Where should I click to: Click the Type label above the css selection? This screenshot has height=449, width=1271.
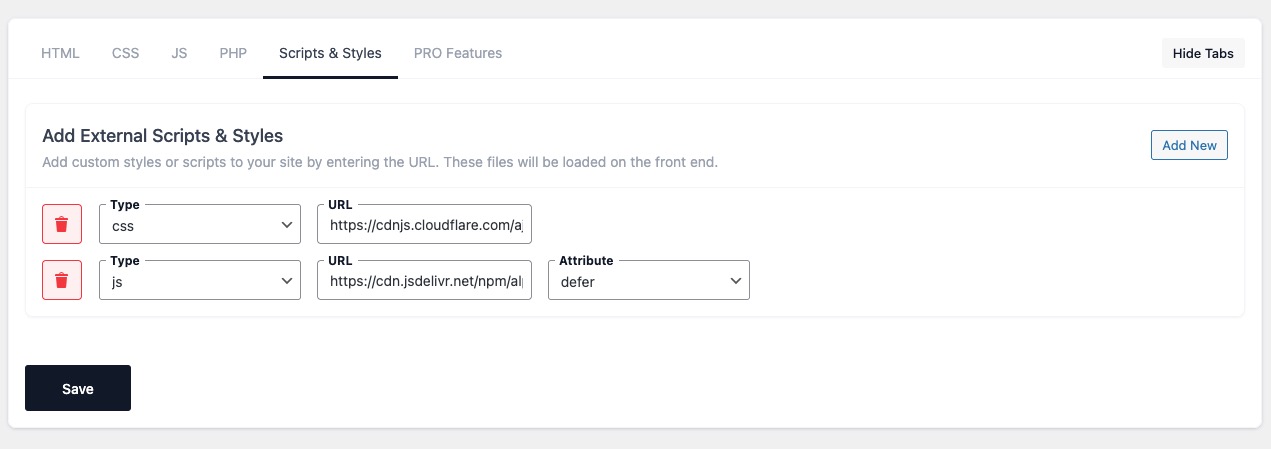(125, 204)
